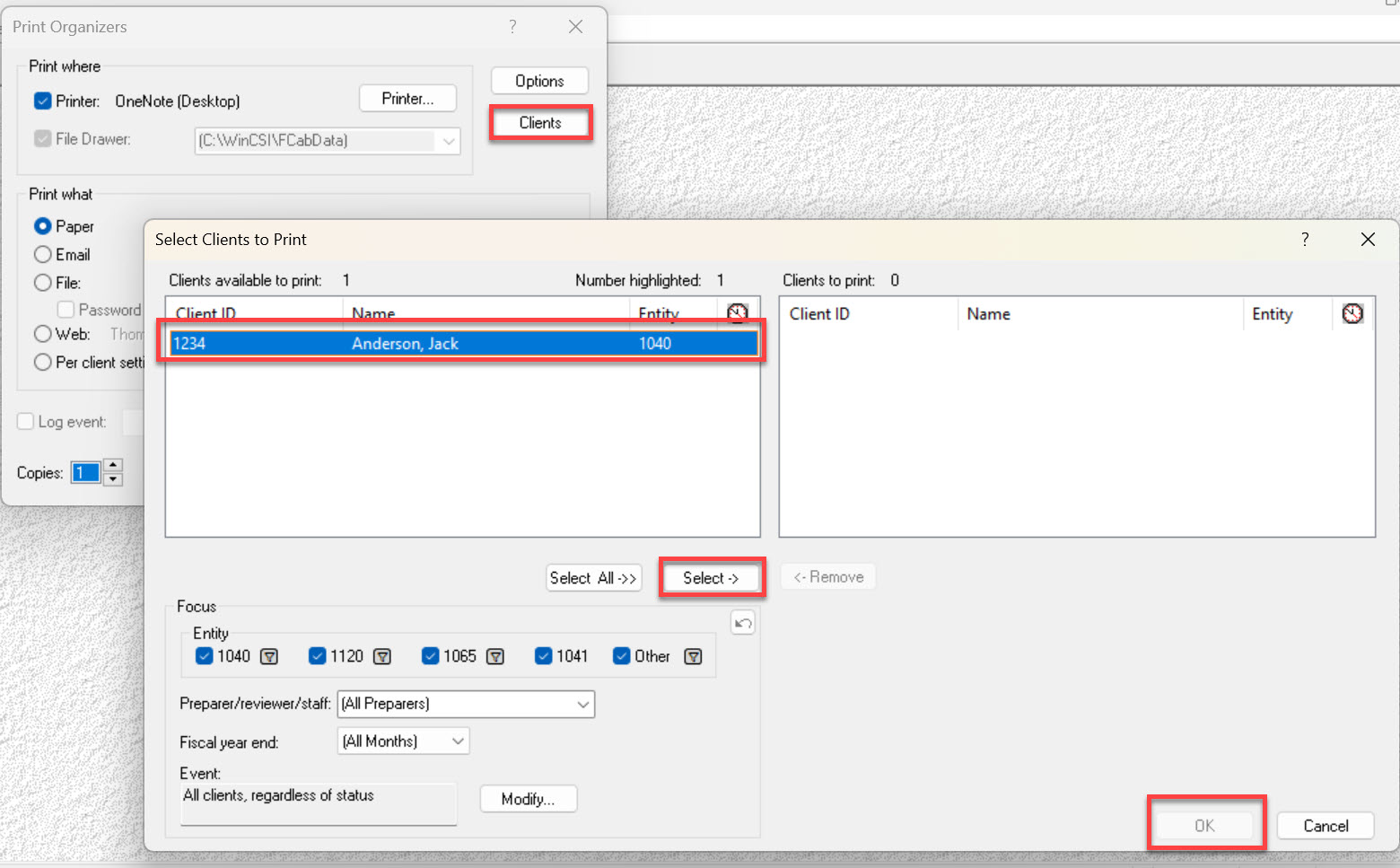
Task: Open the Preparer/reviewer/staff dropdown
Action: point(582,705)
